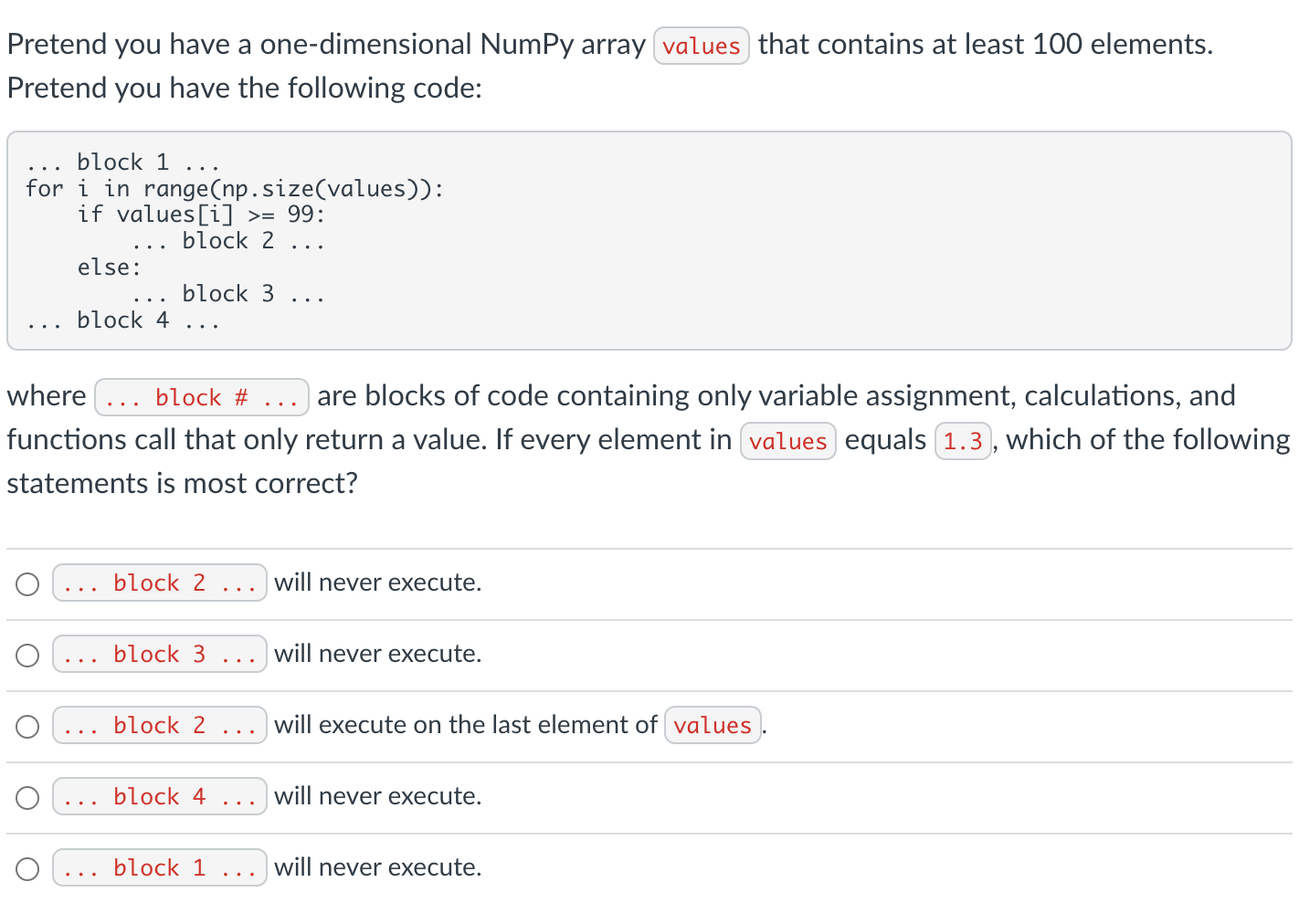Select the radio button for "block 1 will never execute"
Screen dimensions: 1299x924
27,867
